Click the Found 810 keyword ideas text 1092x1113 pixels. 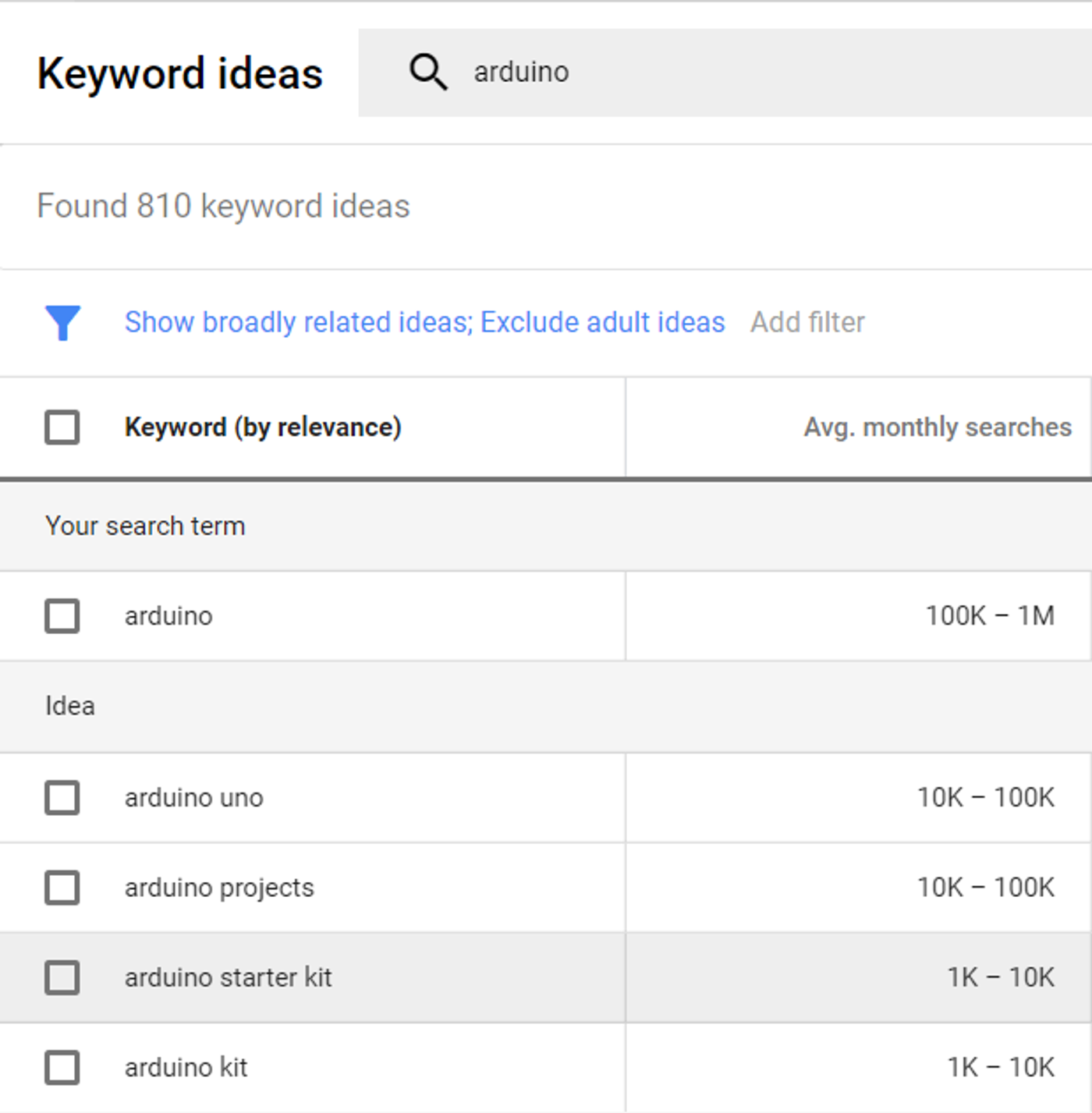(x=223, y=207)
